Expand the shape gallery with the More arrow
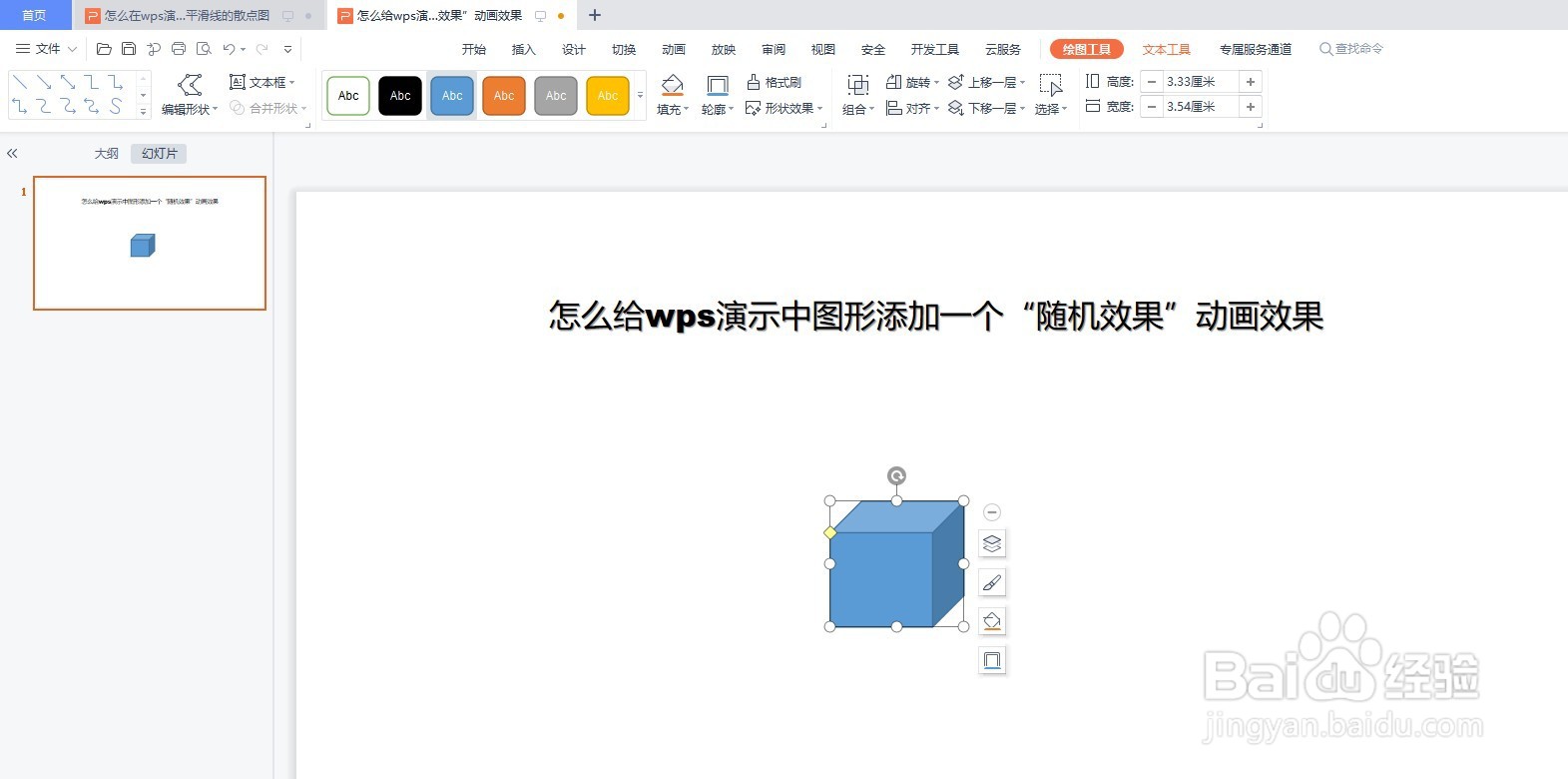Viewport: 1568px width, 779px height. click(144, 111)
